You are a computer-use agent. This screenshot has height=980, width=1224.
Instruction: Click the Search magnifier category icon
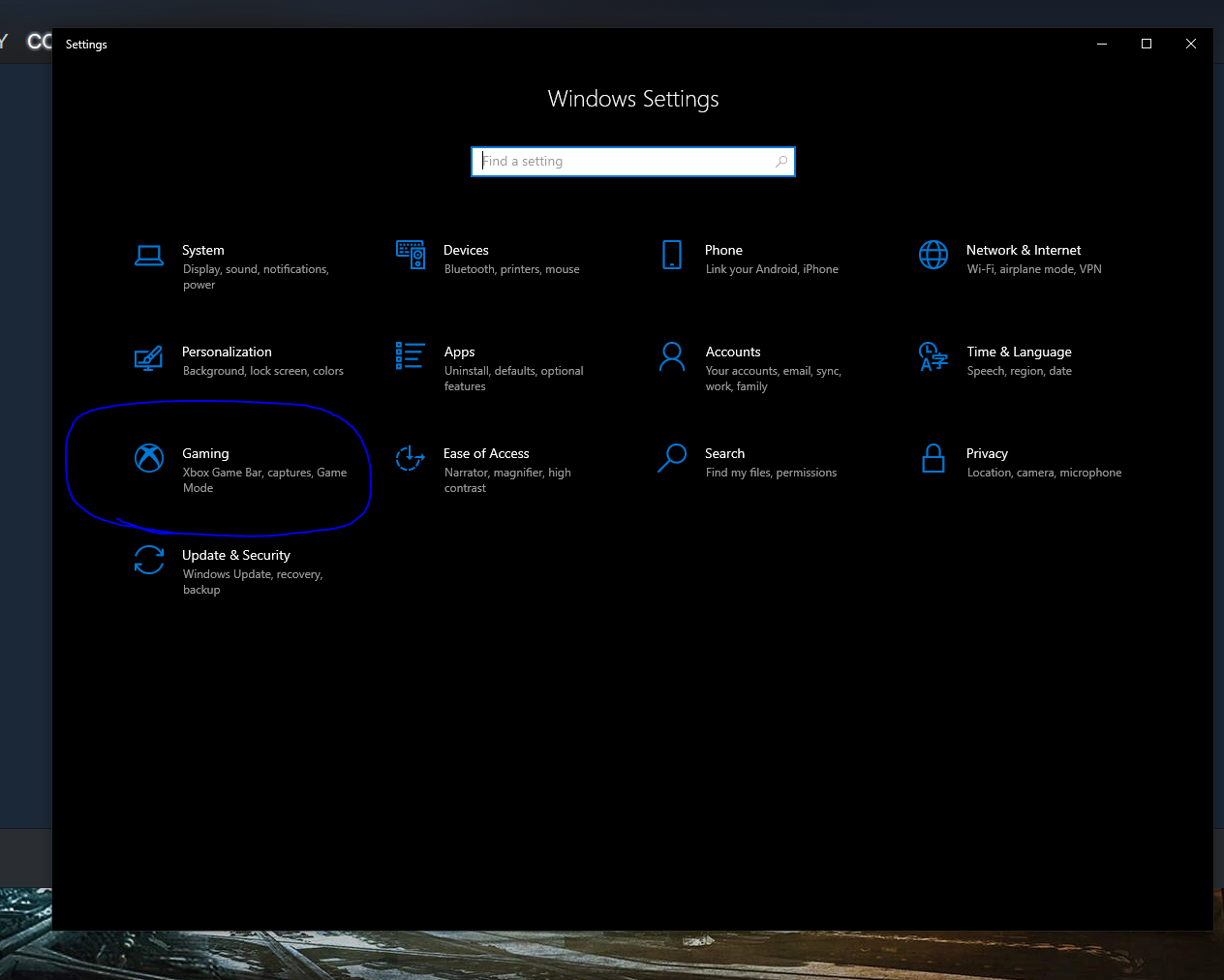coord(672,458)
